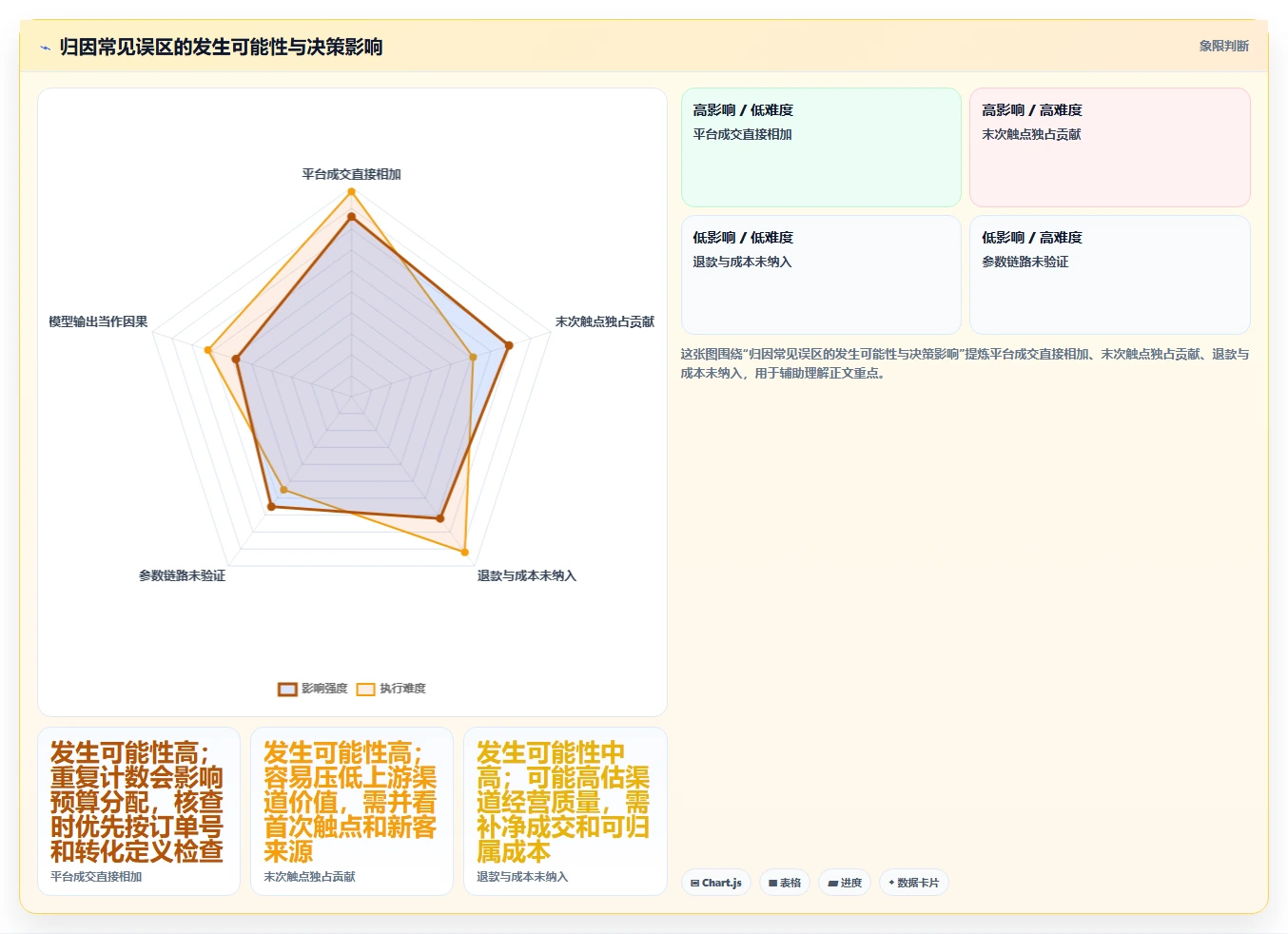
Task: Open the 低影响 / 低难度 quadrant card
Action: (821, 275)
